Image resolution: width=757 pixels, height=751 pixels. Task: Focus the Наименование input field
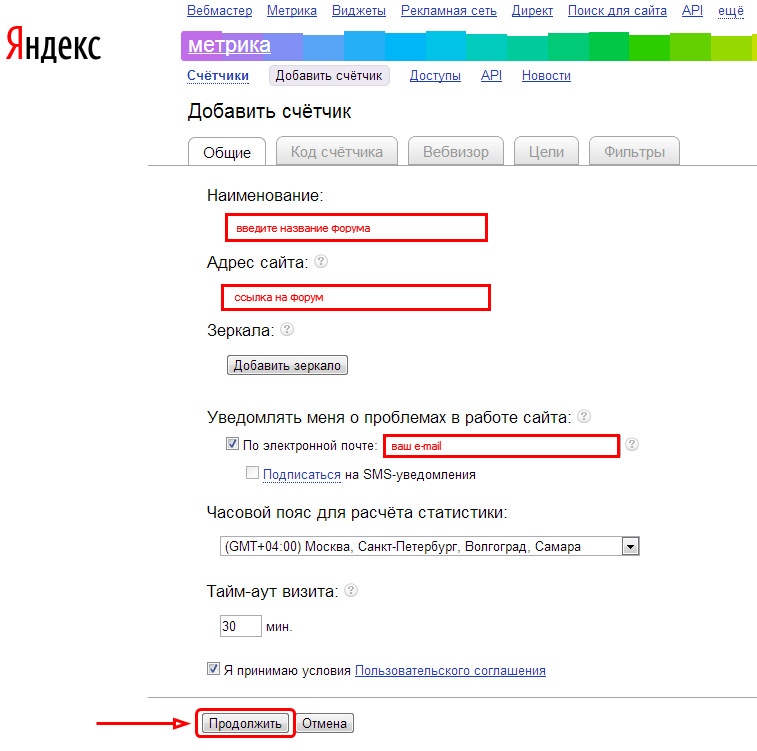356,228
